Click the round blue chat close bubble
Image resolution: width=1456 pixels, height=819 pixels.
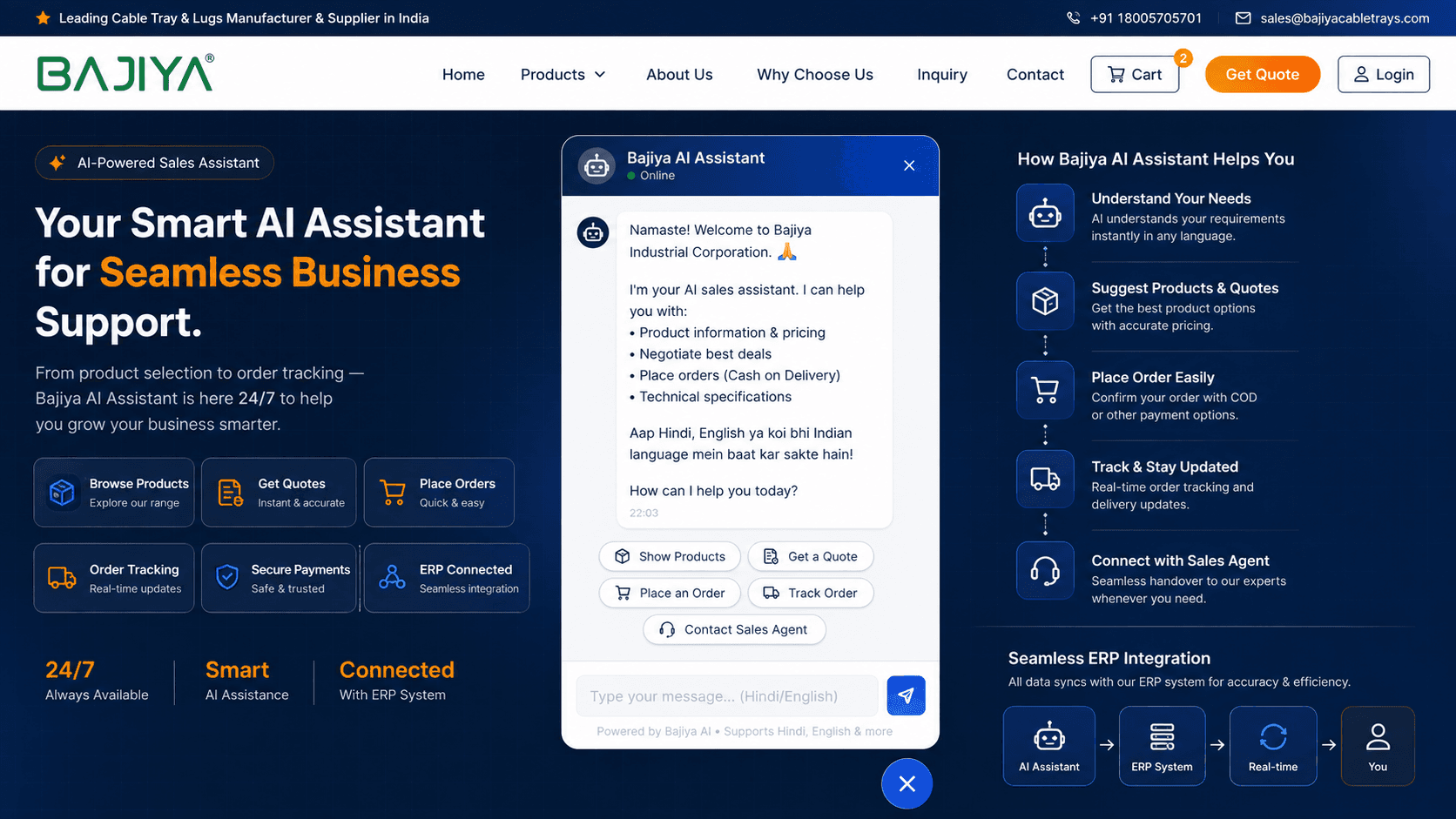tap(907, 783)
